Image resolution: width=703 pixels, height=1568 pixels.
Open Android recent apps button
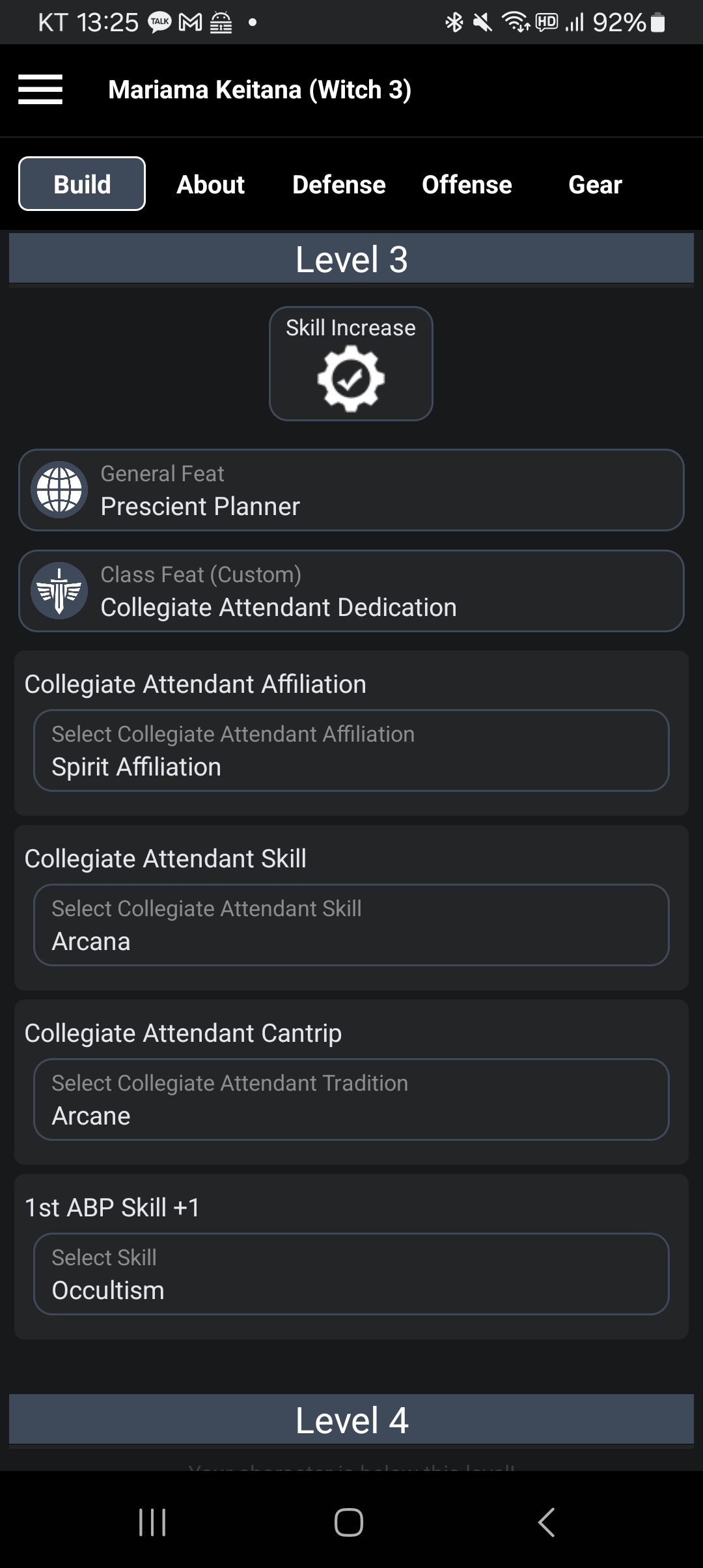point(152,1522)
